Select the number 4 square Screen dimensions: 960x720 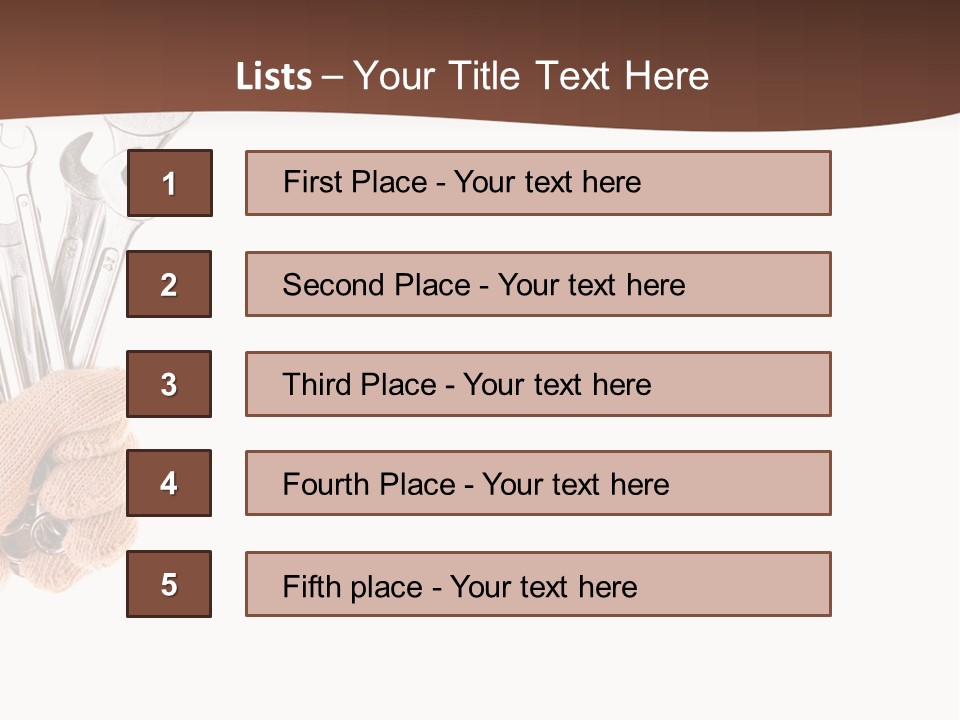(x=169, y=483)
